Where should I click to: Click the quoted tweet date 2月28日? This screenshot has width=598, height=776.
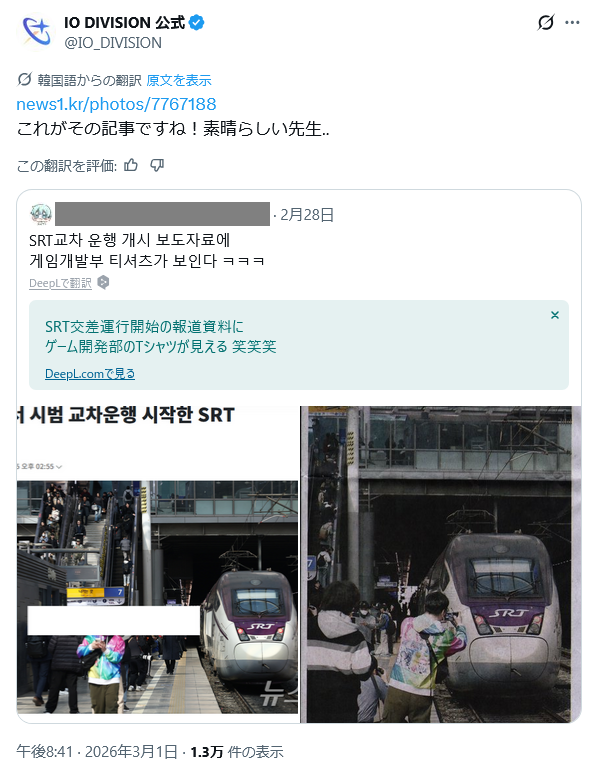[x=307, y=215]
